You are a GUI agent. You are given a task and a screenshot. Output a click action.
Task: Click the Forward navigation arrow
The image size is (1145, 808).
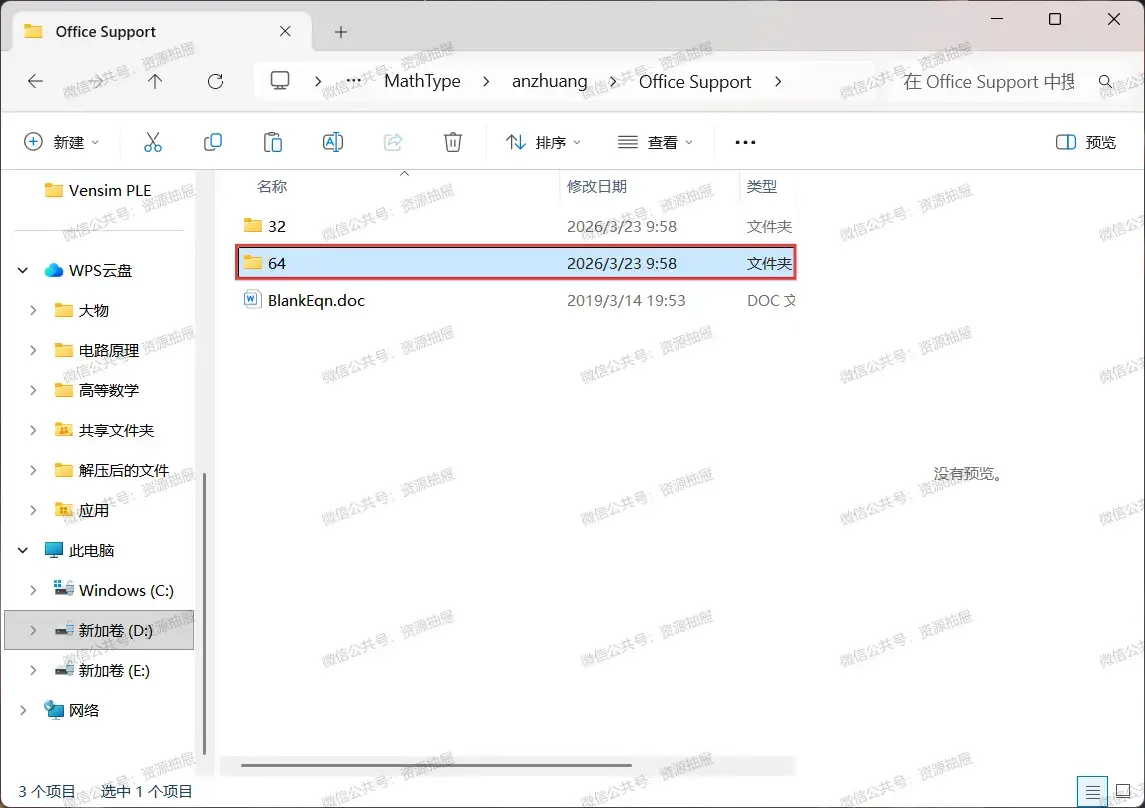[96, 81]
